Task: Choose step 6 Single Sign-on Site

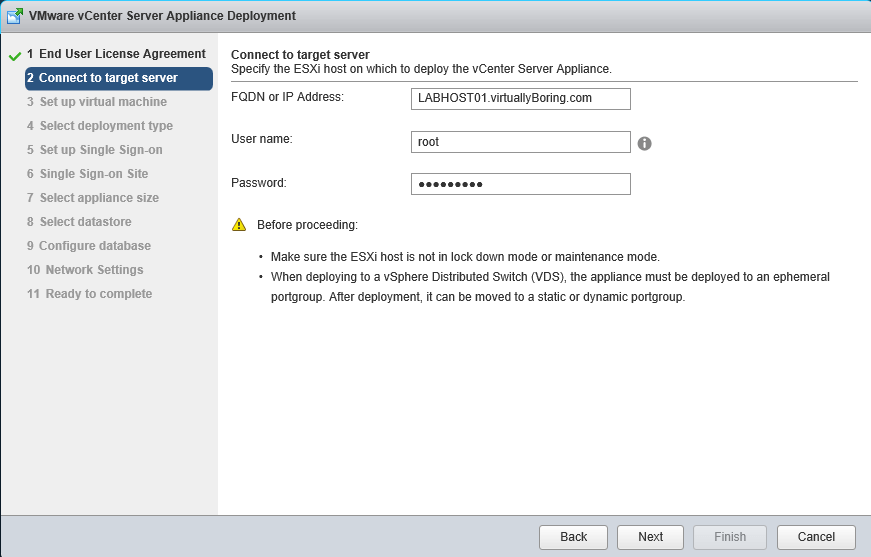Action: tap(94, 174)
